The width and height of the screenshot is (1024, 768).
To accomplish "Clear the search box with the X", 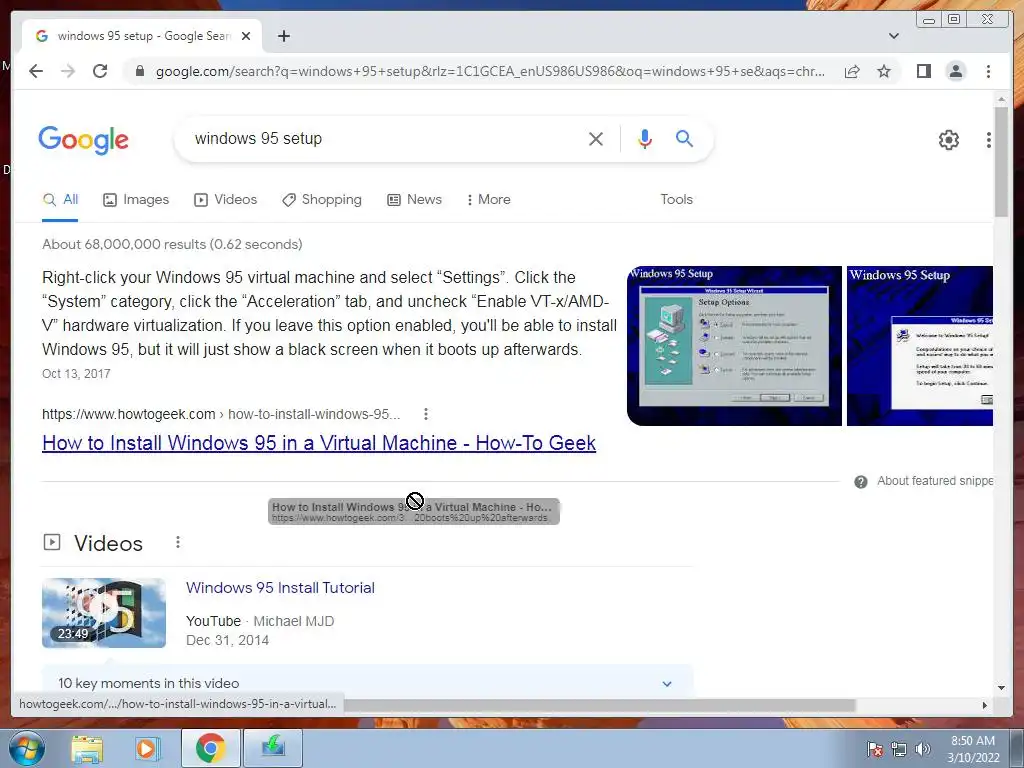I will 596,138.
